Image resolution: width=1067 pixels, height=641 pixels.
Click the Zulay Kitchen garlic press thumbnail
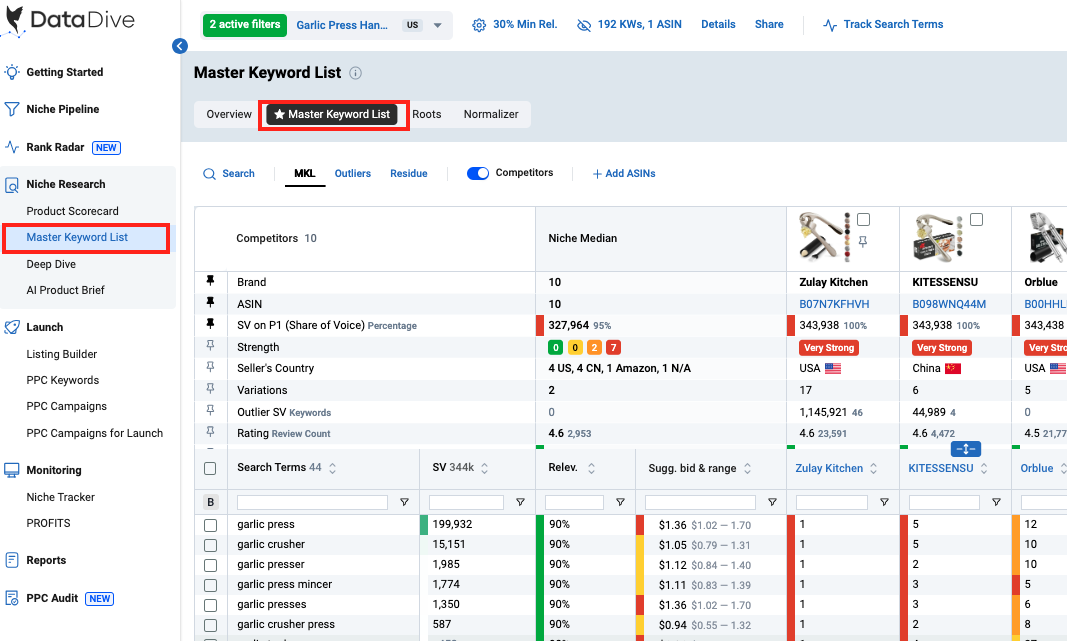pos(824,237)
